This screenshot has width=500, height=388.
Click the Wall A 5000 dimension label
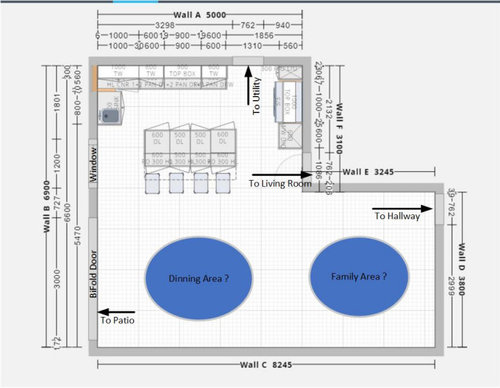tap(200, 15)
